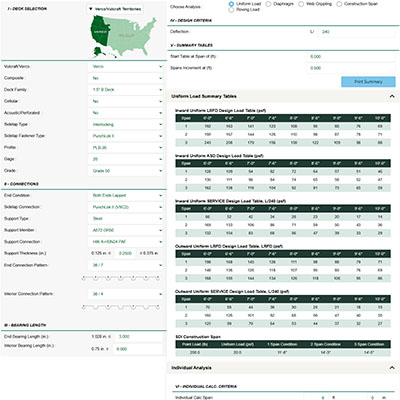Viewport: 400px width, 400px height.
Task: Expand the Verco/Vulcraft Territories disclosure
Action: point(115,9)
